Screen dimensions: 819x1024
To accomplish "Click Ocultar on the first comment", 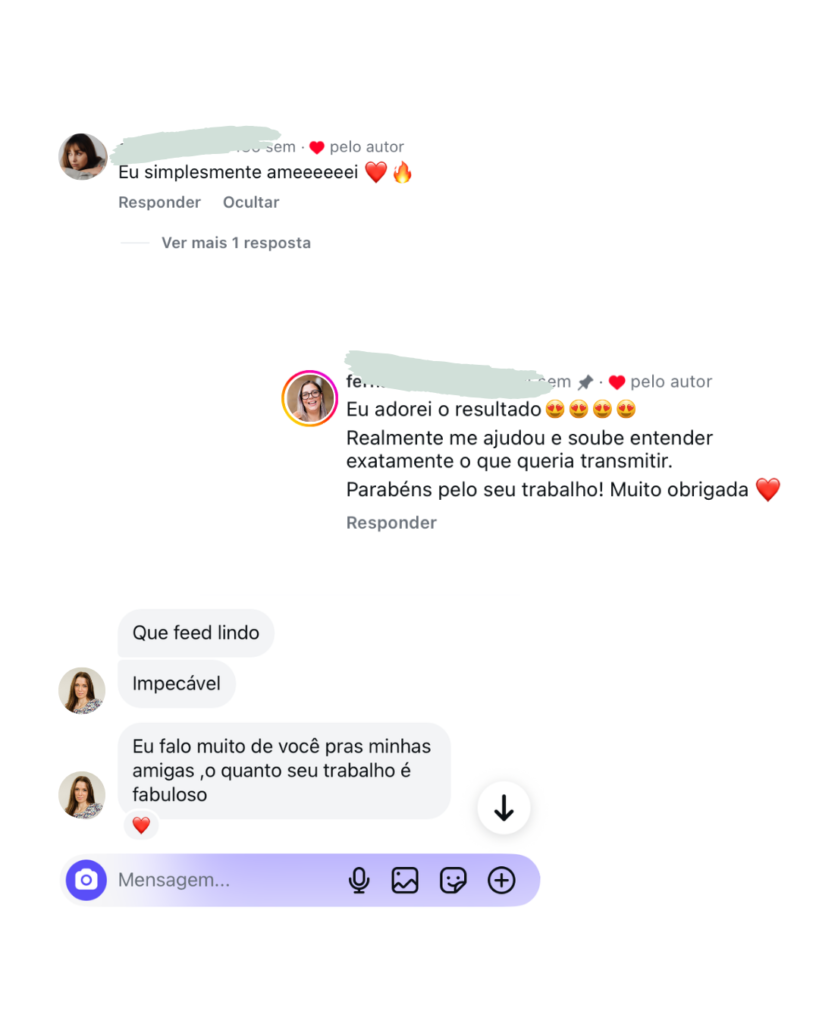I will pos(251,202).
